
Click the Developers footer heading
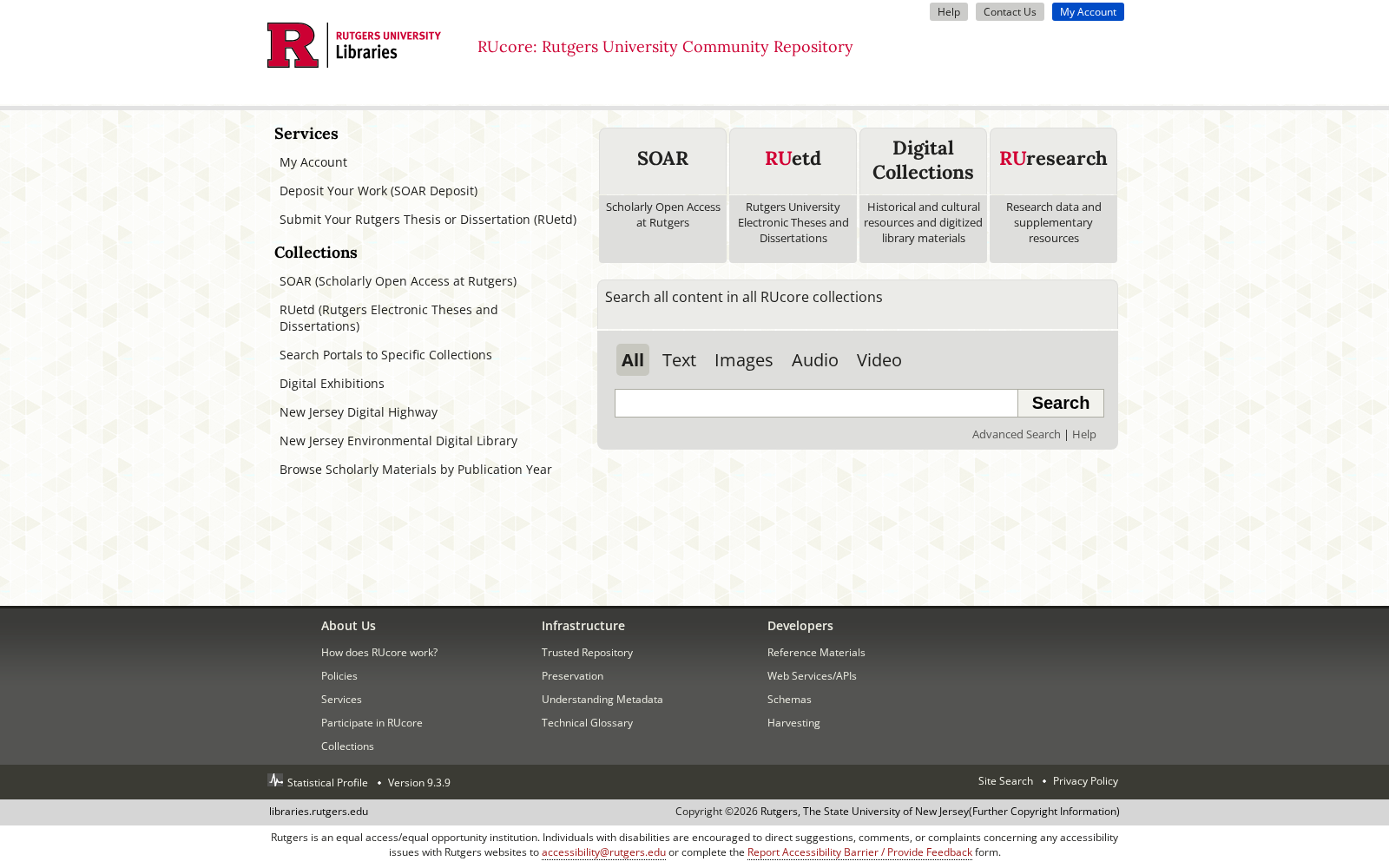800,626
